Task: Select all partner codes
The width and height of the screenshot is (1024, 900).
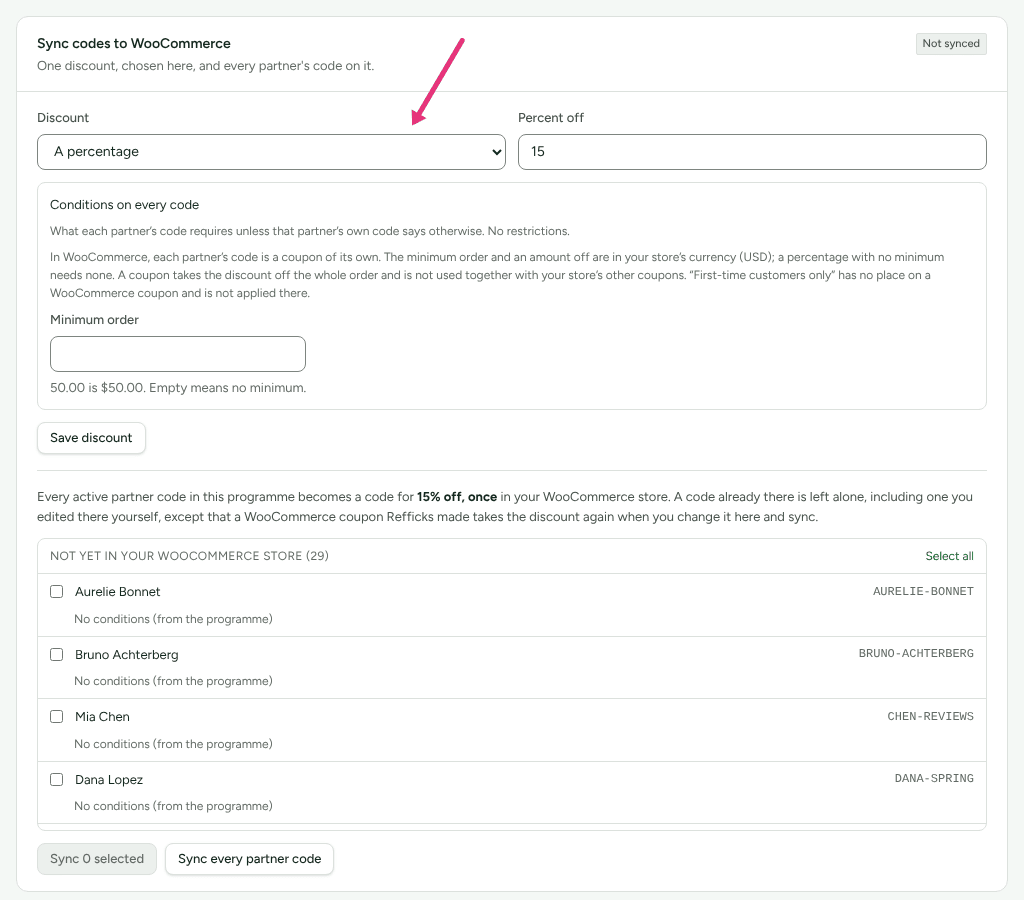Action: click(949, 556)
